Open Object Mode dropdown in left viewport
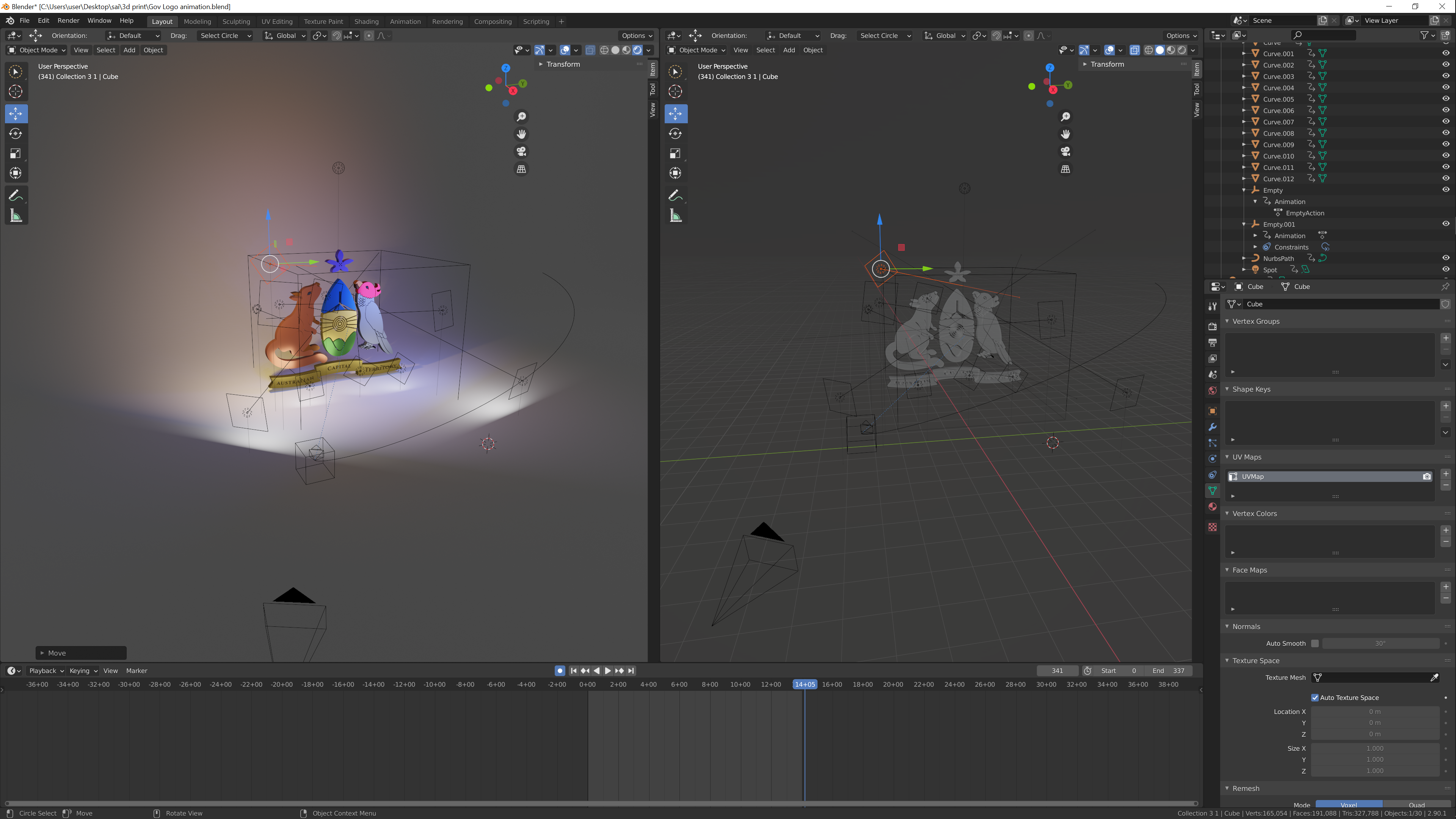 (37, 50)
